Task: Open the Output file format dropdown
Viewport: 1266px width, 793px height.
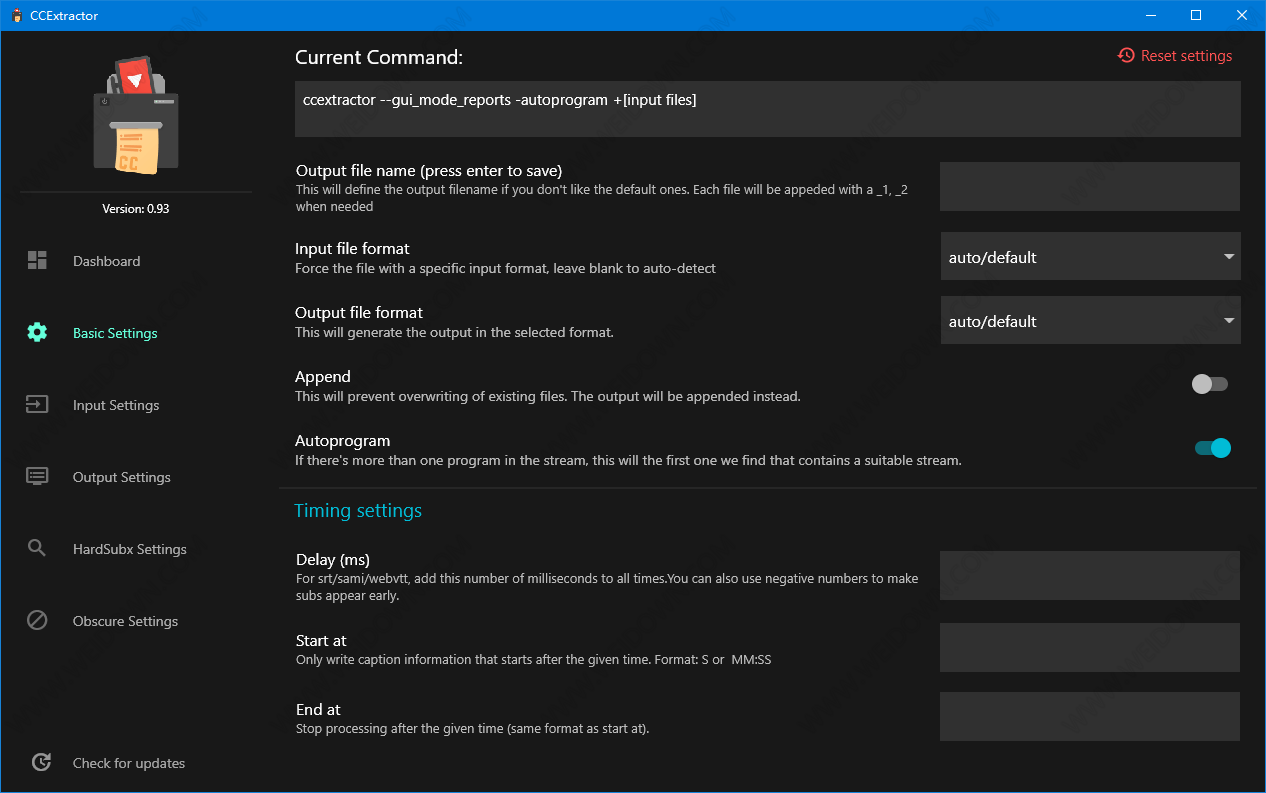Action: pyautogui.click(x=1091, y=321)
